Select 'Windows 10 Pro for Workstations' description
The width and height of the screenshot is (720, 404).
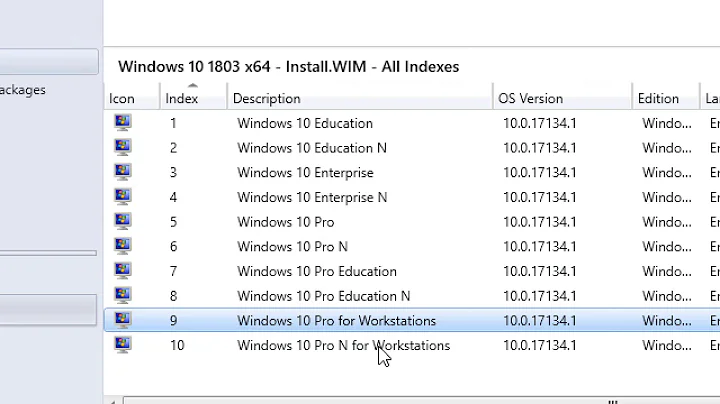point(337,321)
